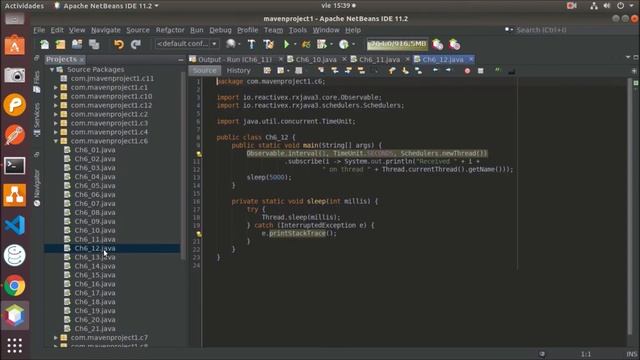Expand the com.mavenproject1.c10 package
The image size is (640, 360).
(x=56, y=96)
